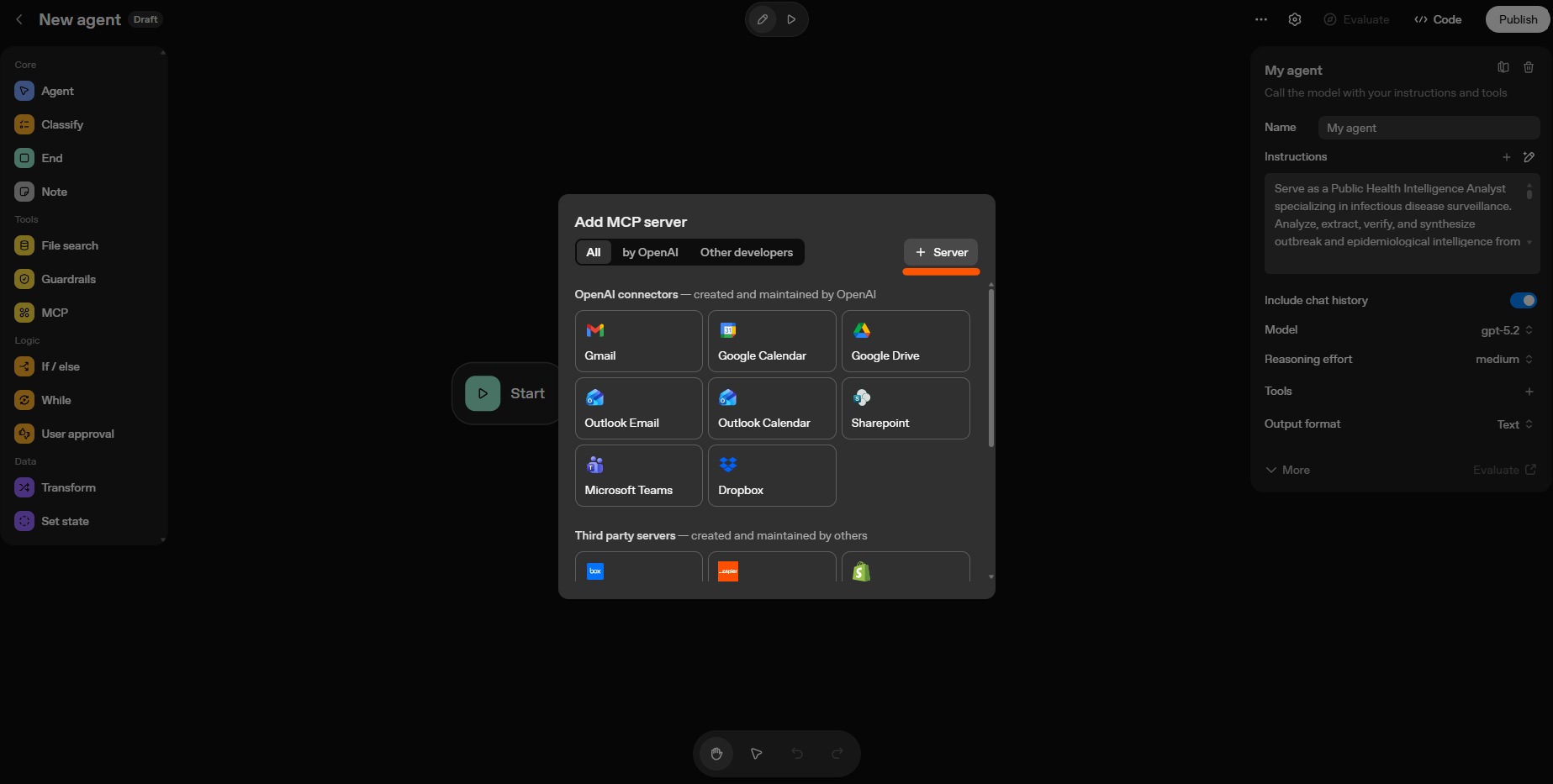Add a While loop node

point(43,400)
